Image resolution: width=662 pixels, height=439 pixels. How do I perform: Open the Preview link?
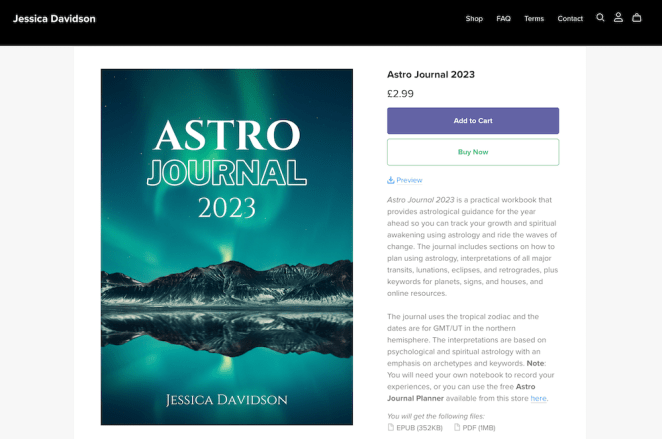point(409,180)
